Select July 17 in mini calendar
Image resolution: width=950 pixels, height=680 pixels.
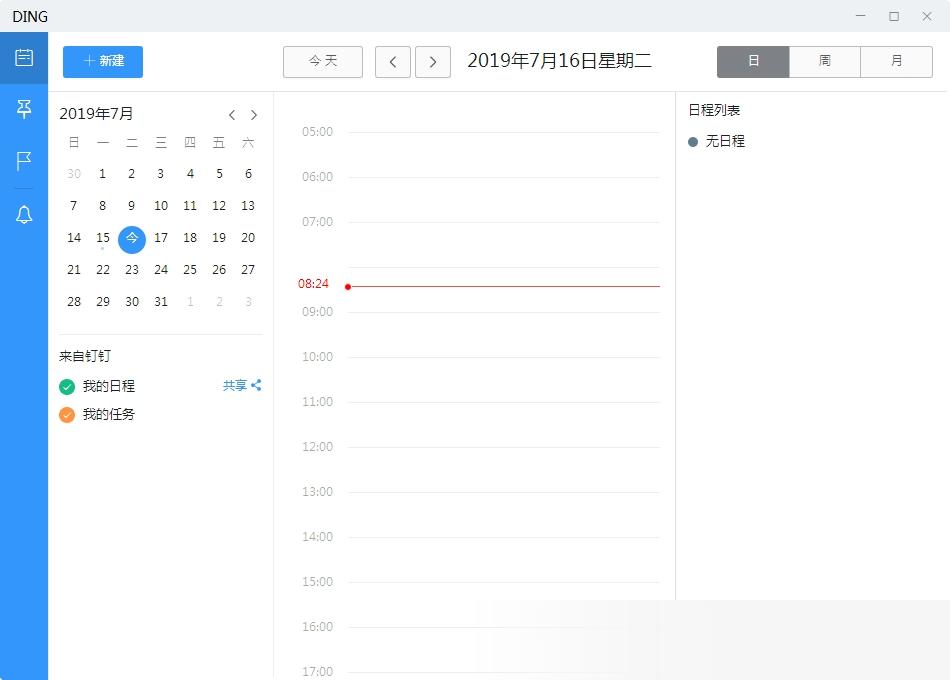161,238
